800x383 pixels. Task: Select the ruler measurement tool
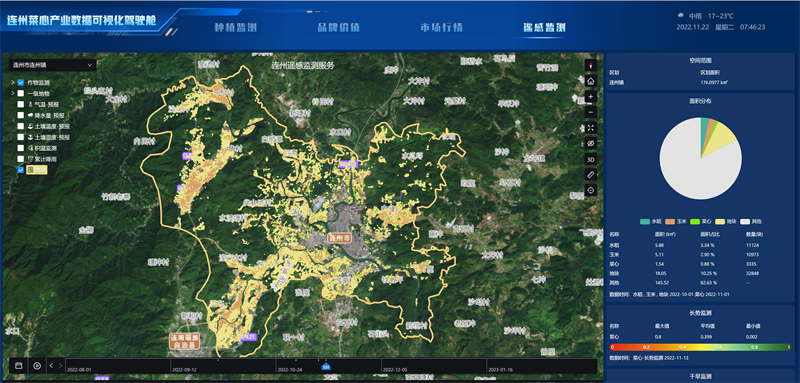(591, 174)
